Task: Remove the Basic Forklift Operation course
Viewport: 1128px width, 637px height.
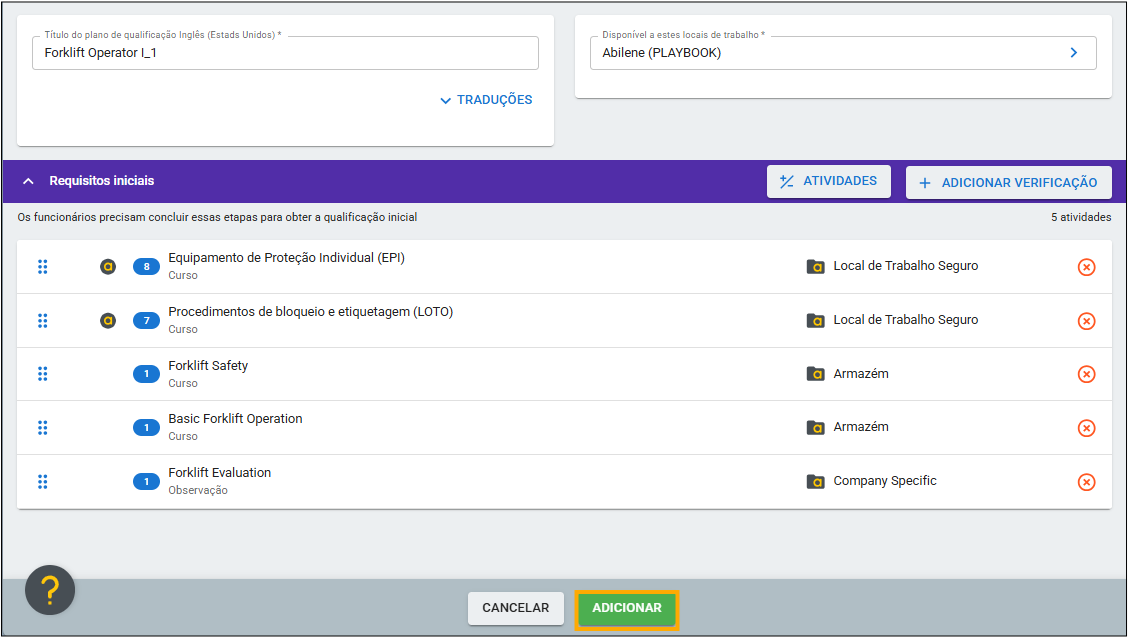Action: tap(1086, 428)
